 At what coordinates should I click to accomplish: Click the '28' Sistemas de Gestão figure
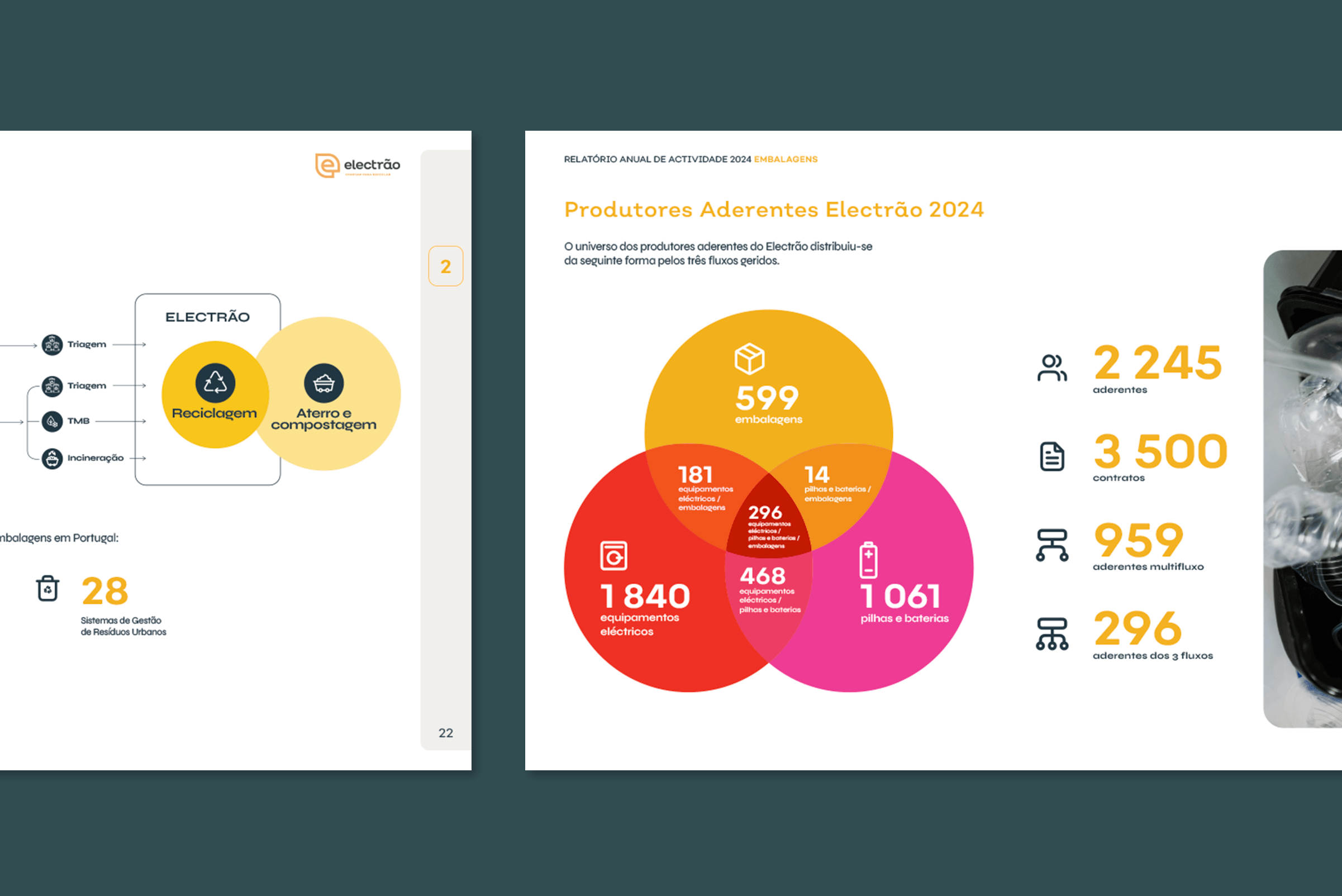(x=105, y=591)
